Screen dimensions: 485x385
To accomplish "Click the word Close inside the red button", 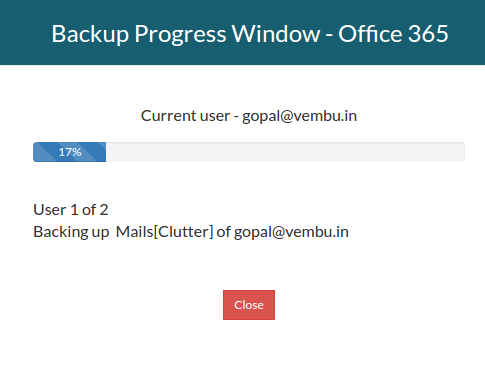I will click(x=249, y=305).
